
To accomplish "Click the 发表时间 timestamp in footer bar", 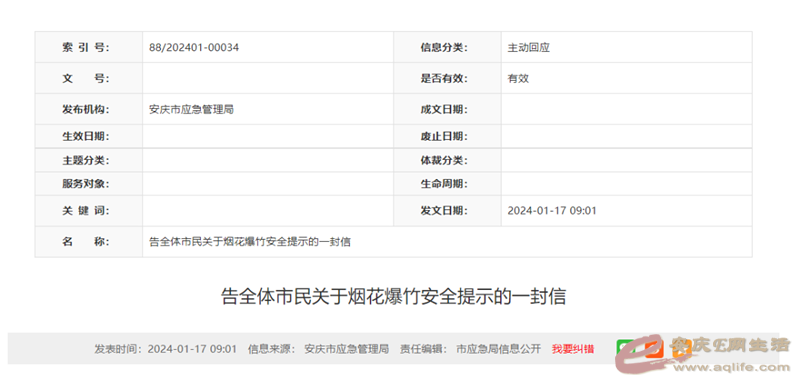I will (165, 349).
